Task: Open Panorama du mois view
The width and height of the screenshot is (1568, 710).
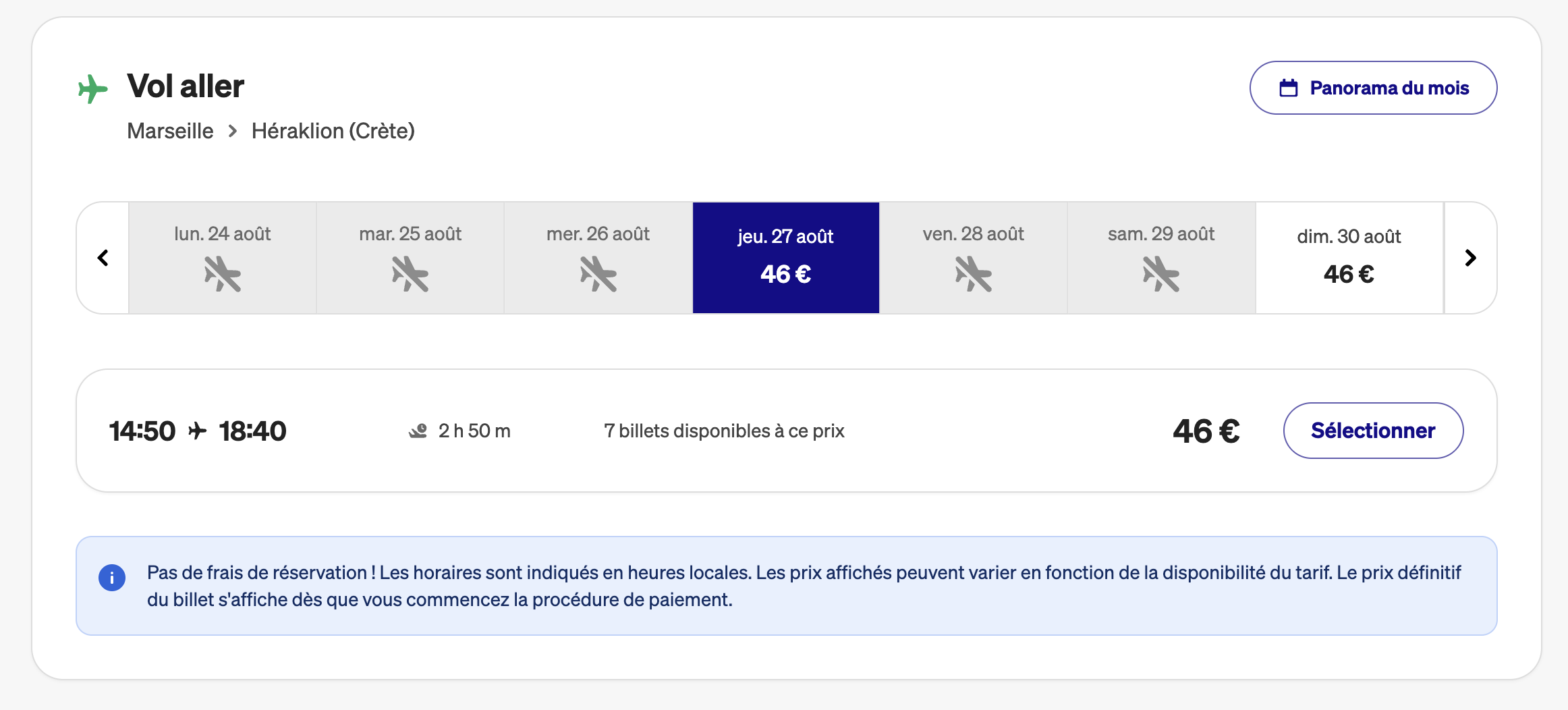Action: pyautogui.click(x=1373, y=88)
